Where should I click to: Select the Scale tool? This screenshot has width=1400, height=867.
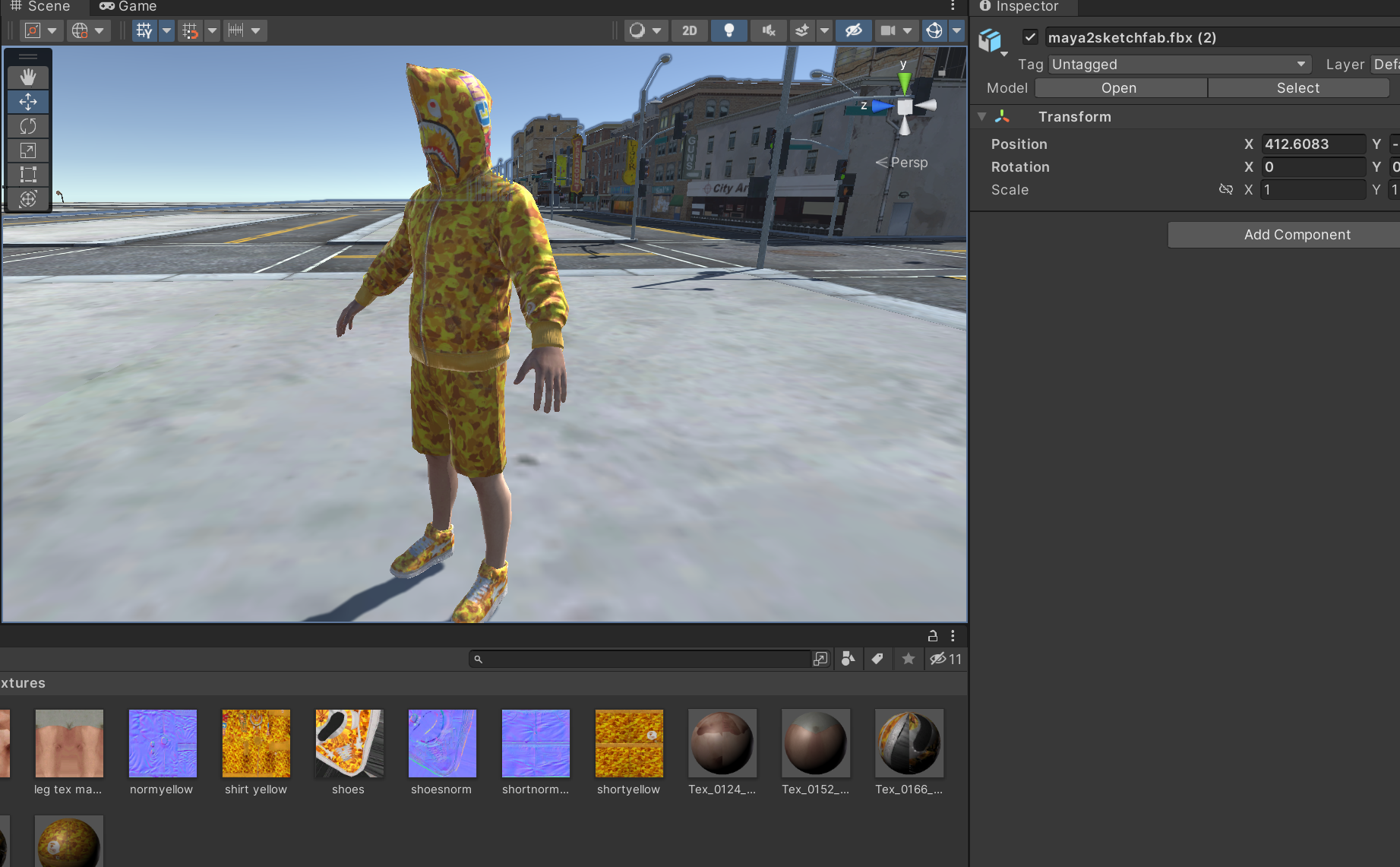click(x=28, y=150)
